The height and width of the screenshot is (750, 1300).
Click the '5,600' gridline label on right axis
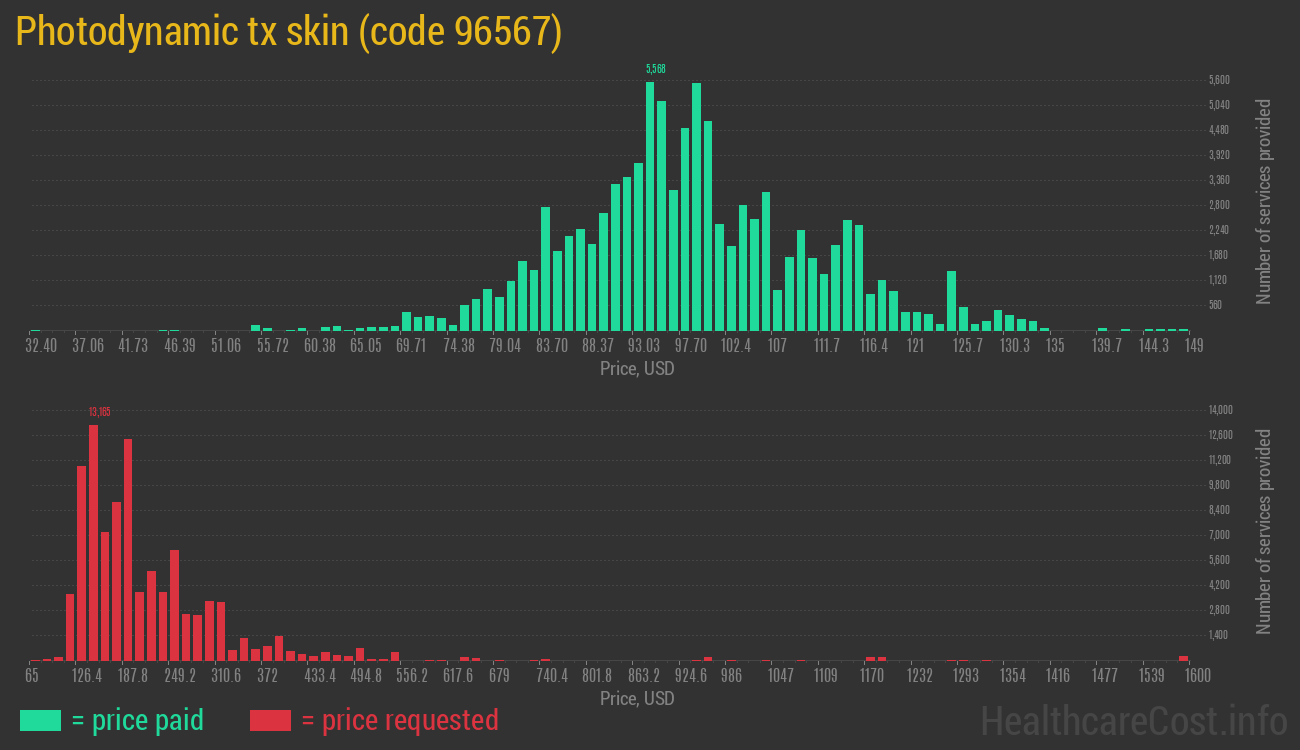click(1218, 79)
